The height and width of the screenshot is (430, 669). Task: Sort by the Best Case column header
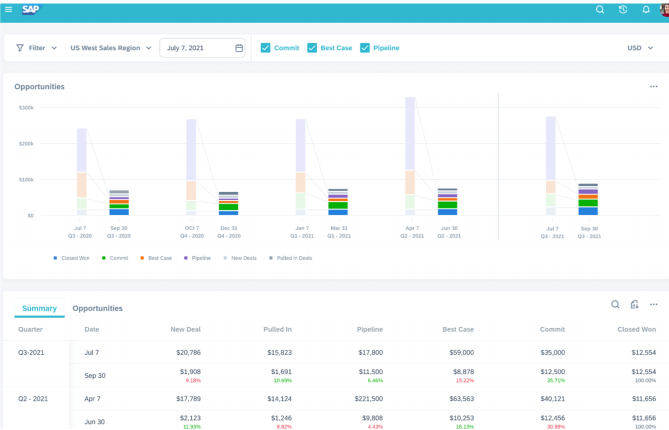click(458, 329)
